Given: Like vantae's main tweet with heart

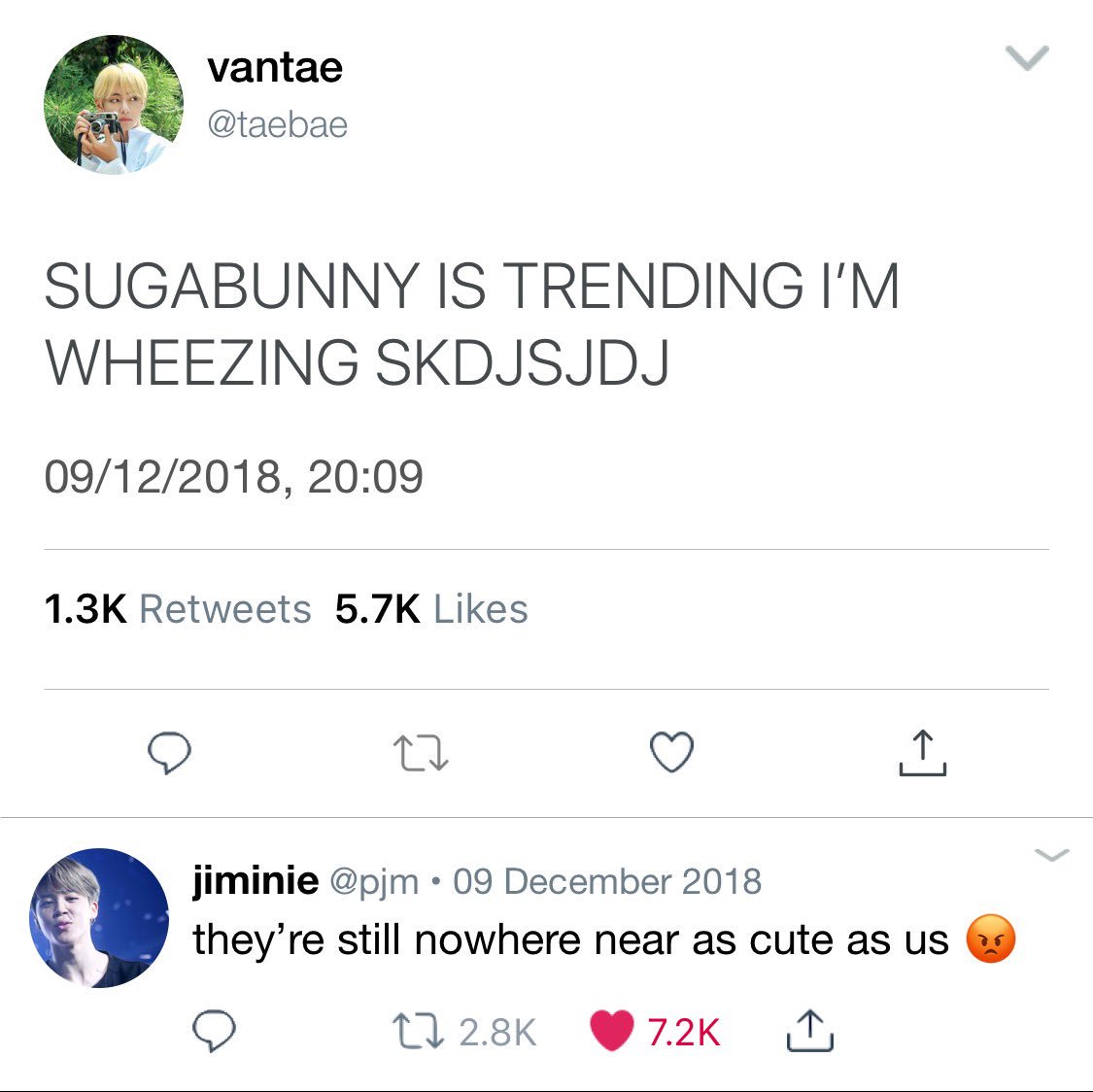Looking at the screenshot, I should coord(671,752).
